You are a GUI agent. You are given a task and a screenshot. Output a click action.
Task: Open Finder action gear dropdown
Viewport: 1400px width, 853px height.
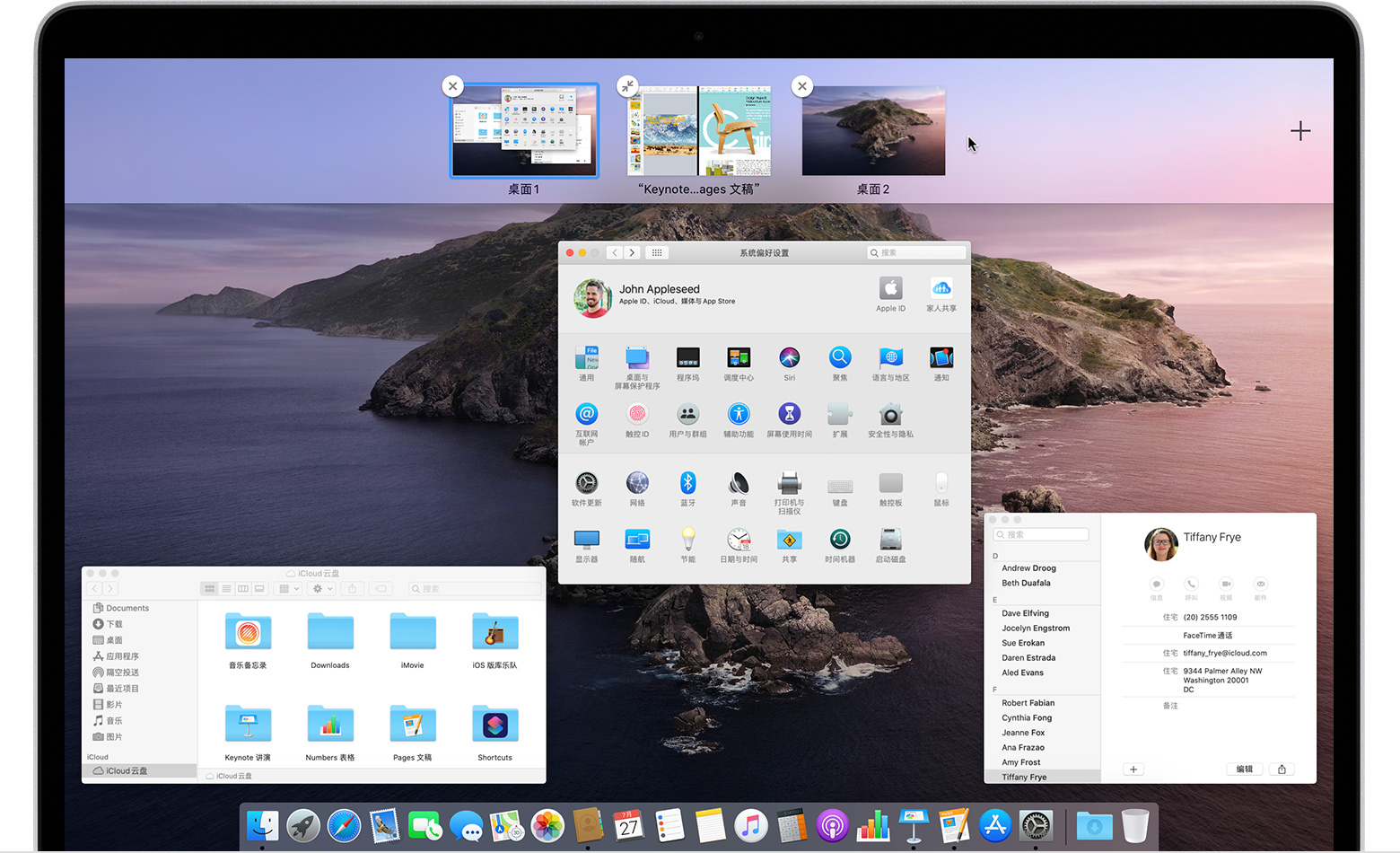[x=321, y=589]
